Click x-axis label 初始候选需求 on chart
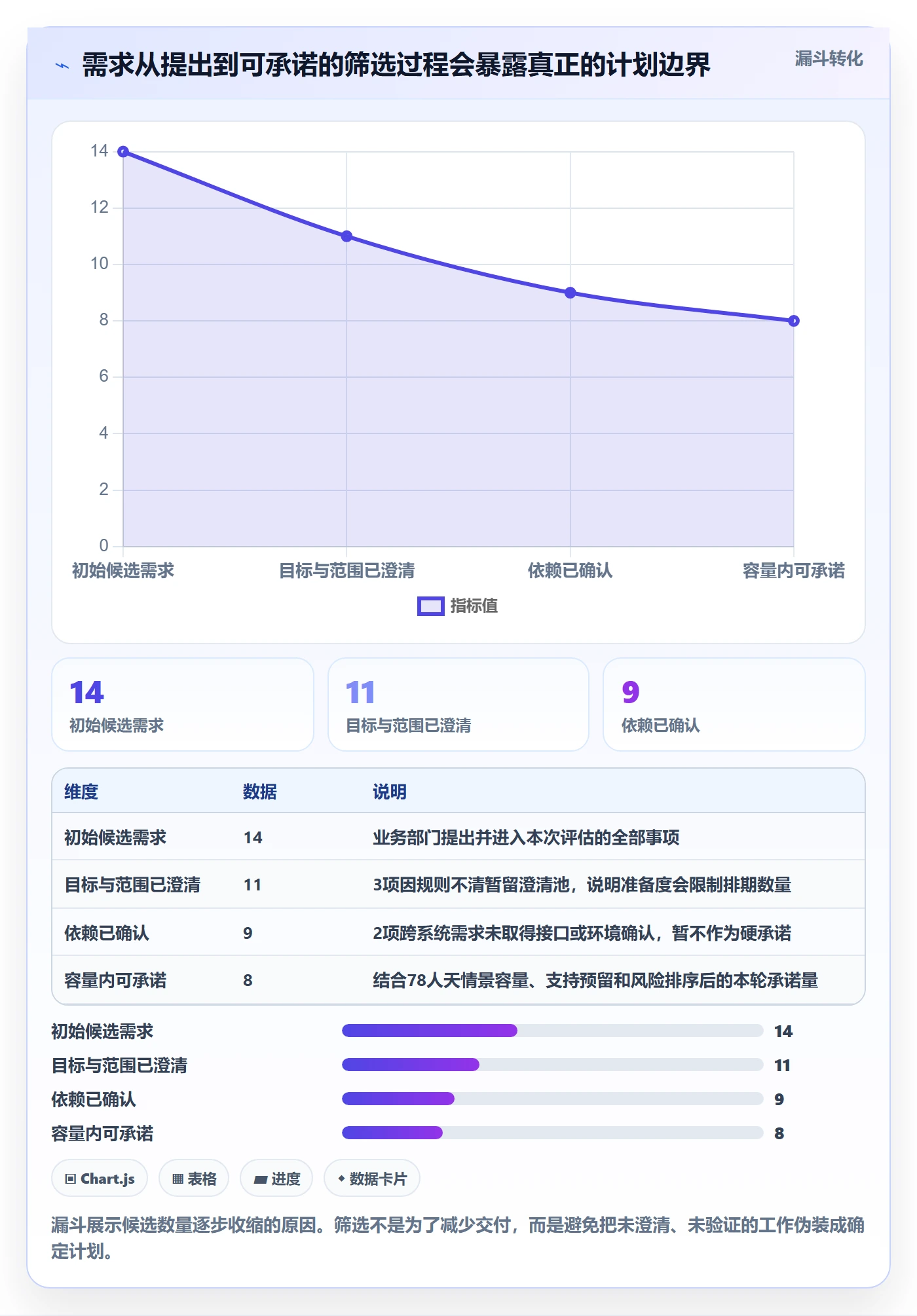Image resolution: width=917 pixels, height=1316 pixels. (x=123, y=570)
